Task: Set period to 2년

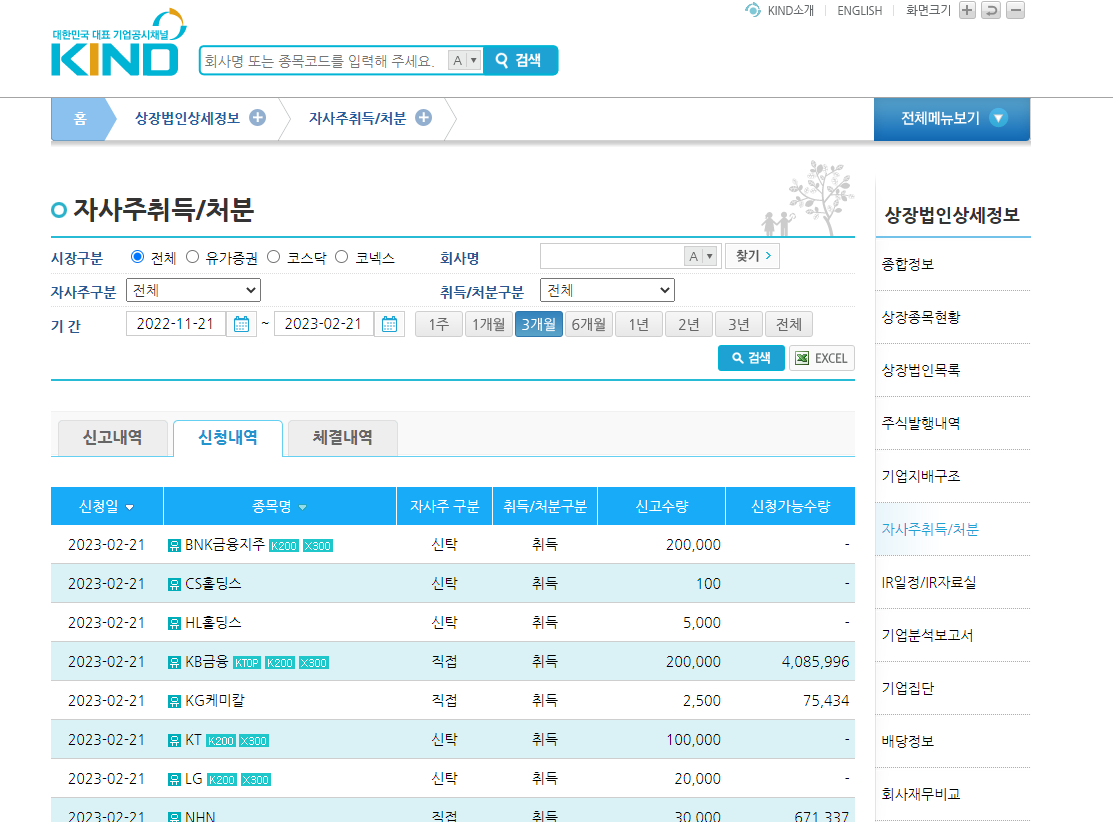Action: [689, 324]
